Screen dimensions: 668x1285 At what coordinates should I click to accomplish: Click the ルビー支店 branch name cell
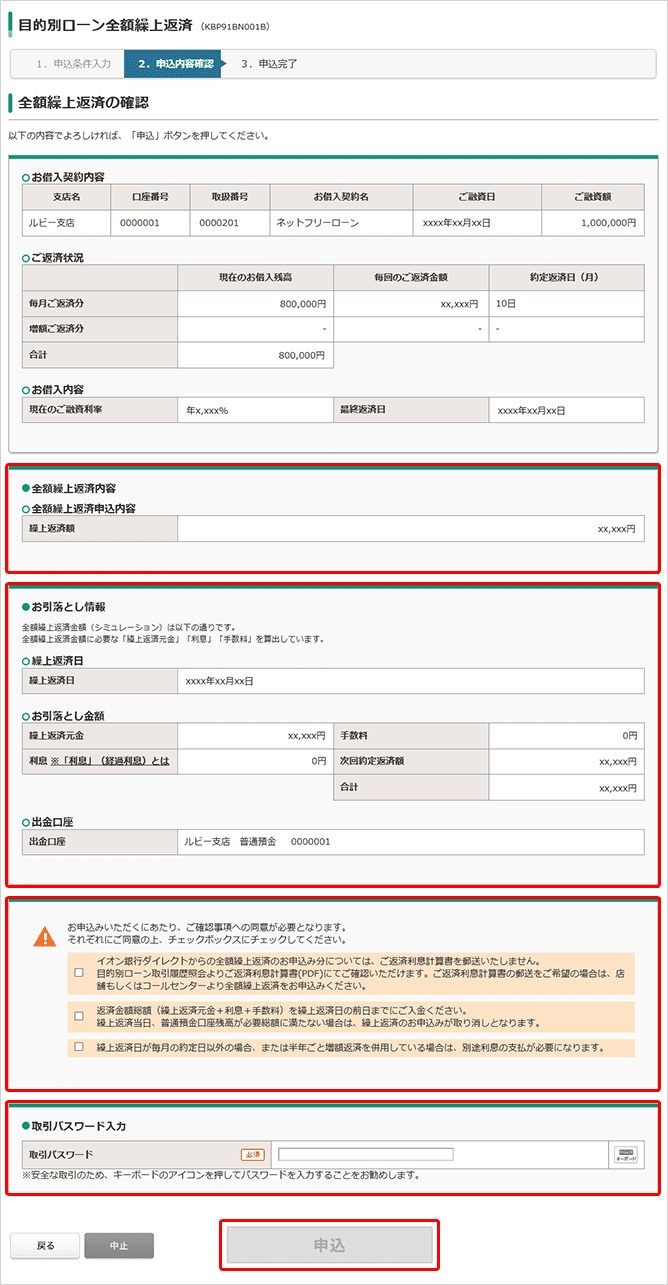[x=67, y=223]
